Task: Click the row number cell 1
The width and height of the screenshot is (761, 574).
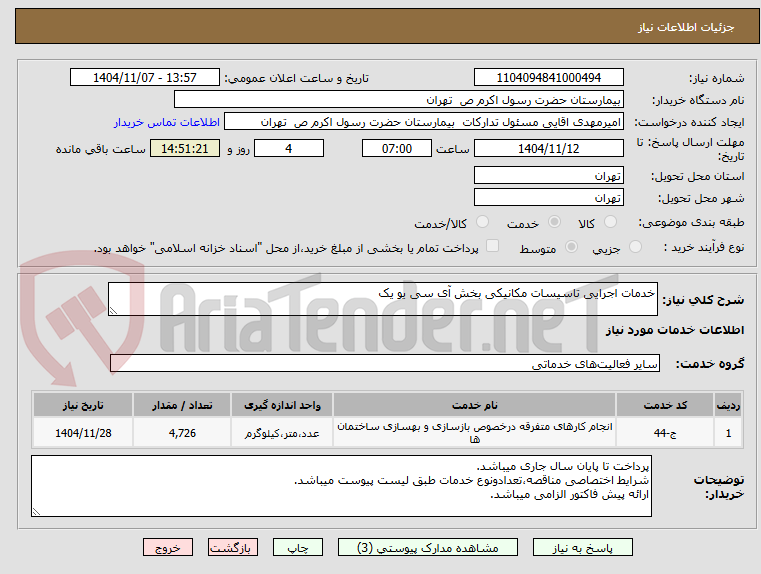Action: click(728, 432)
